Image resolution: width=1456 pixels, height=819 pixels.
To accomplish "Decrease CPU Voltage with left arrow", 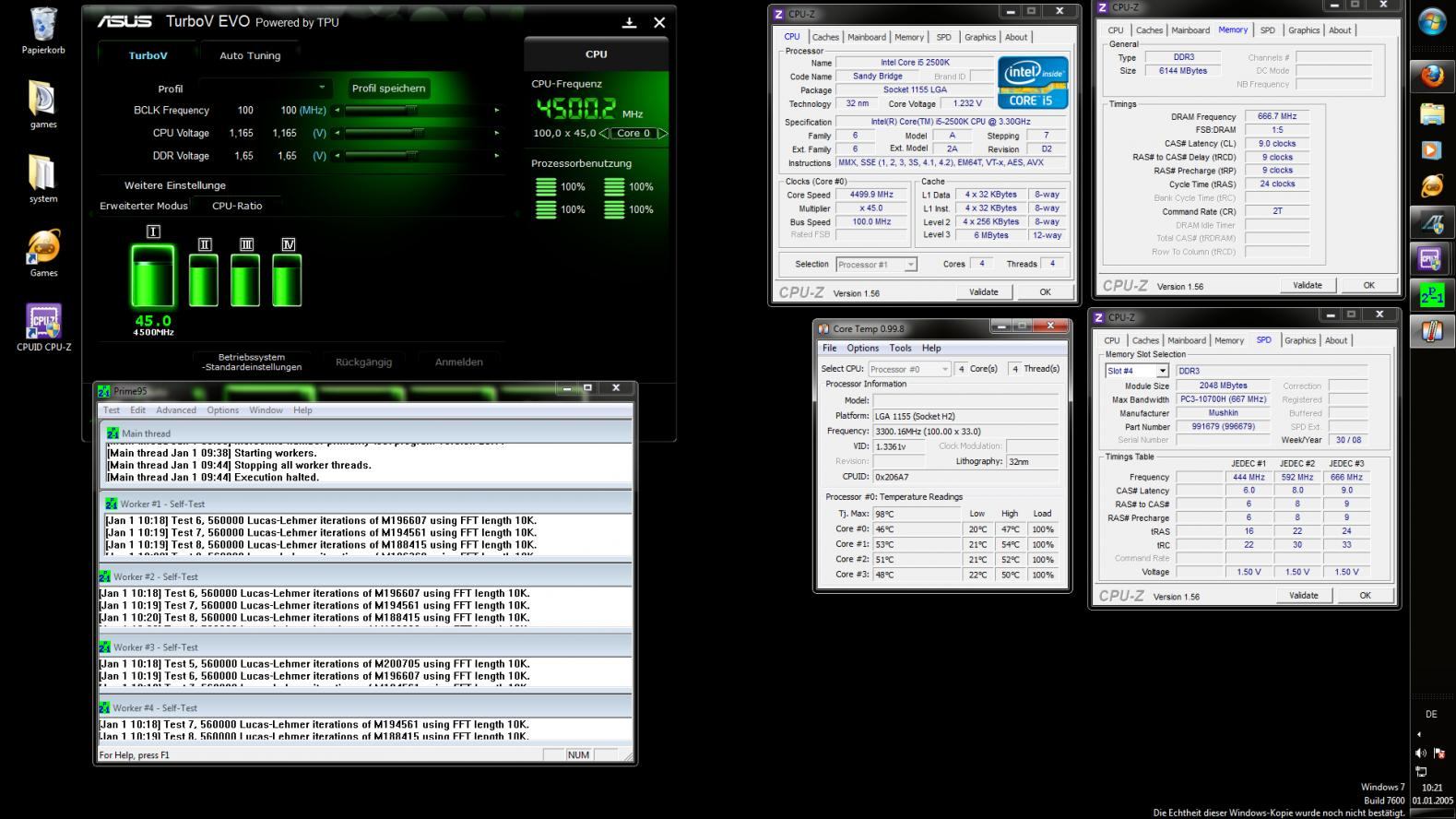I will 337,133.
